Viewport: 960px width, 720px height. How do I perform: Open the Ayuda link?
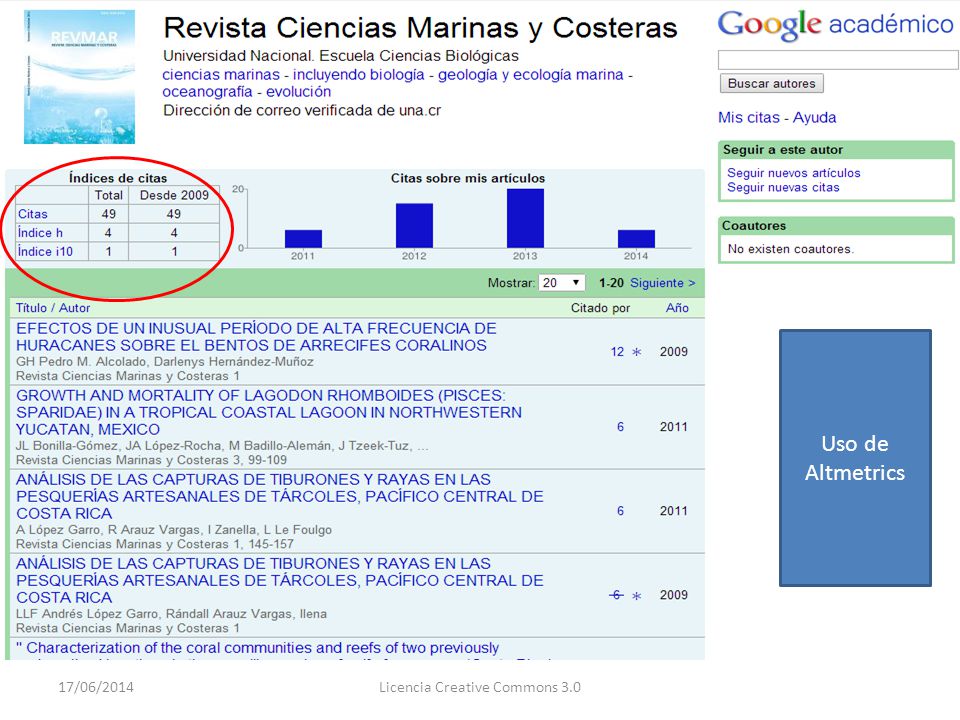814,118
